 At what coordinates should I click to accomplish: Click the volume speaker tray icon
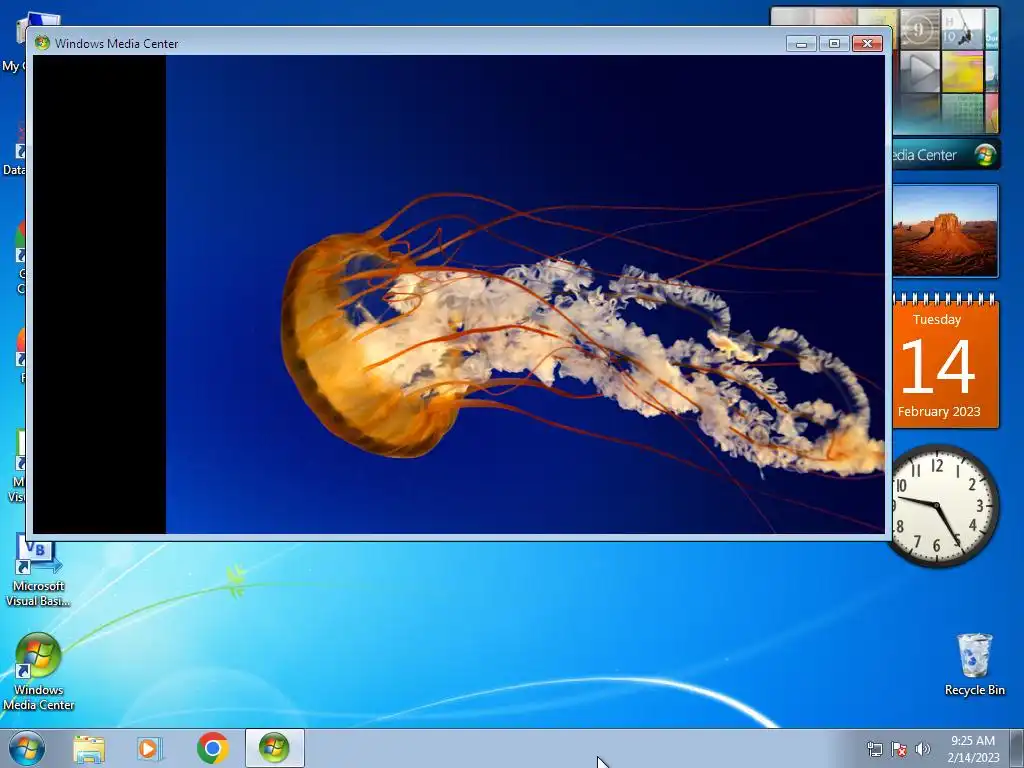pyautogui.click(x=923, y=749)
